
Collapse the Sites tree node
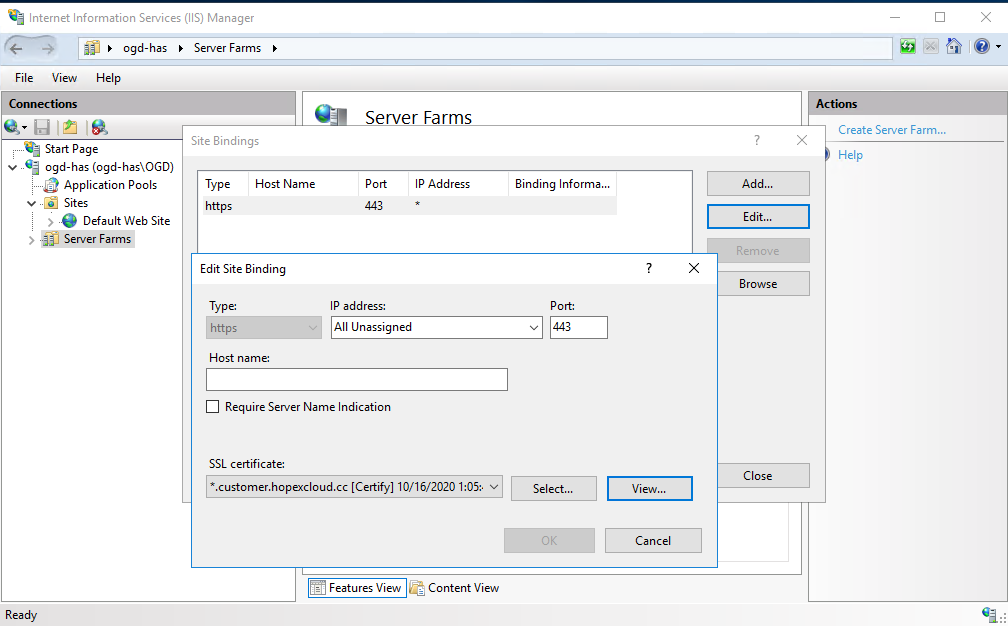coord(31,202)
